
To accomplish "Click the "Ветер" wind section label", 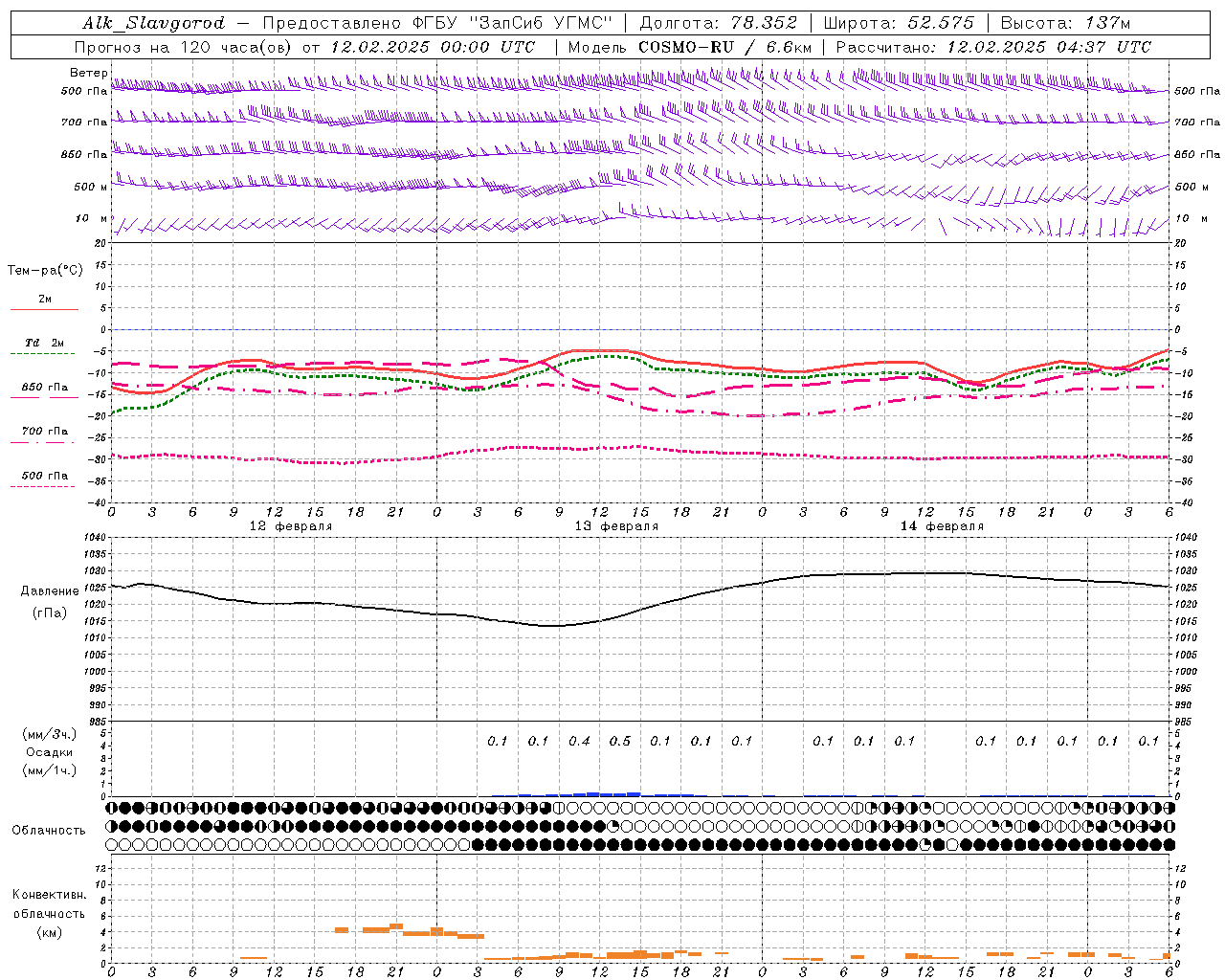I will 89,73.
